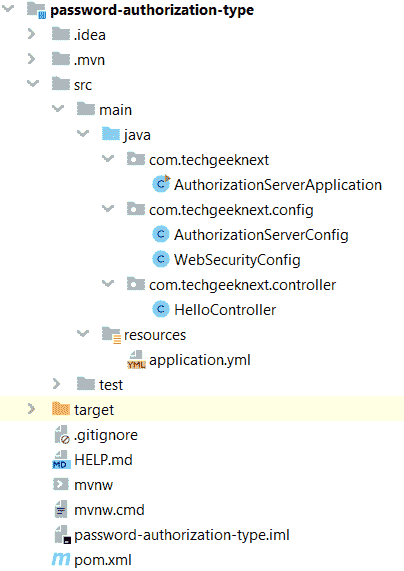
Task: Collapse the src folder
Action: tap(33, 84)
